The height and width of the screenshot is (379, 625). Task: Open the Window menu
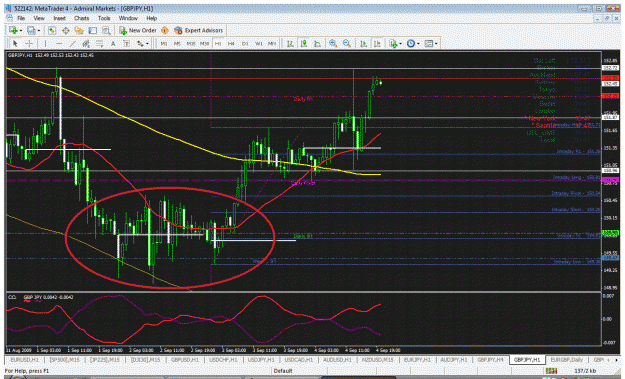(128, 18)
